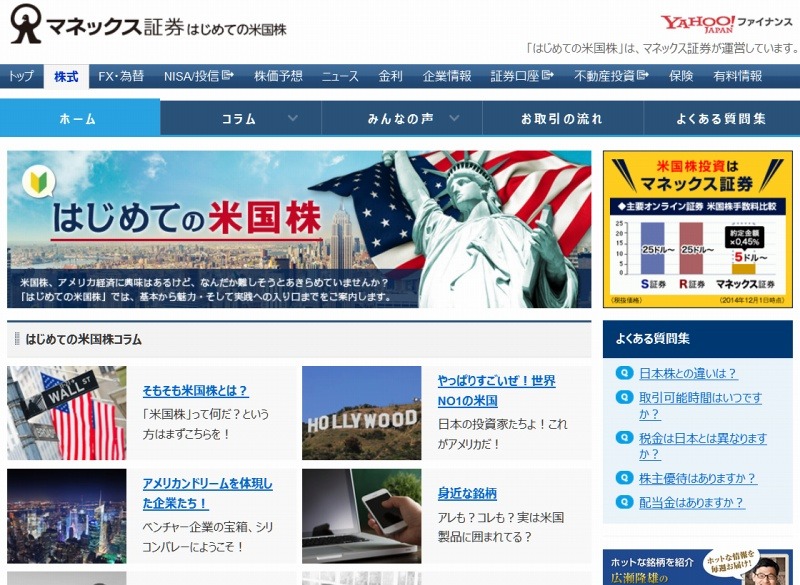Open the 税金は日本とは異なりますか？ FAQ link
800x585 pixels.
pyautogui.click(x=703, y=446)
